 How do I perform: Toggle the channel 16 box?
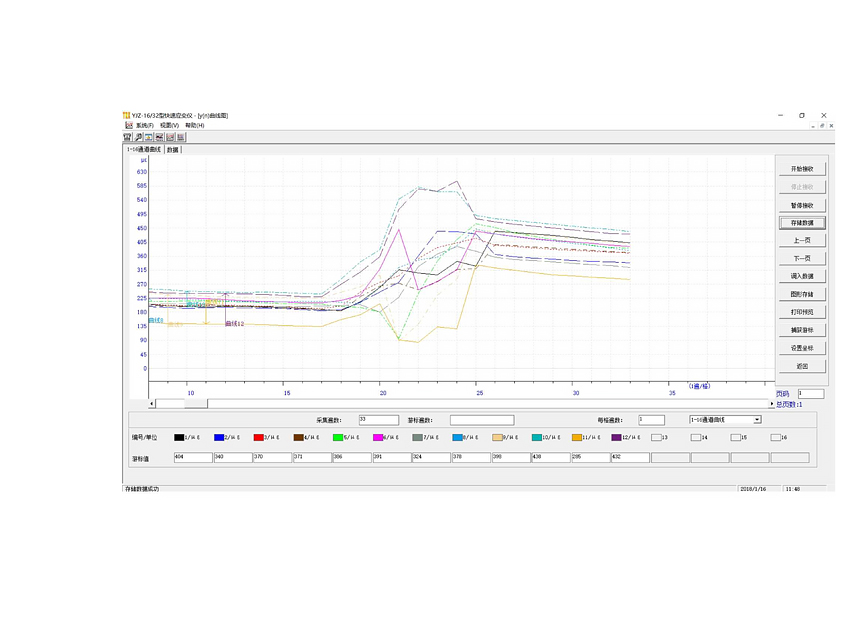pos(775,437)
